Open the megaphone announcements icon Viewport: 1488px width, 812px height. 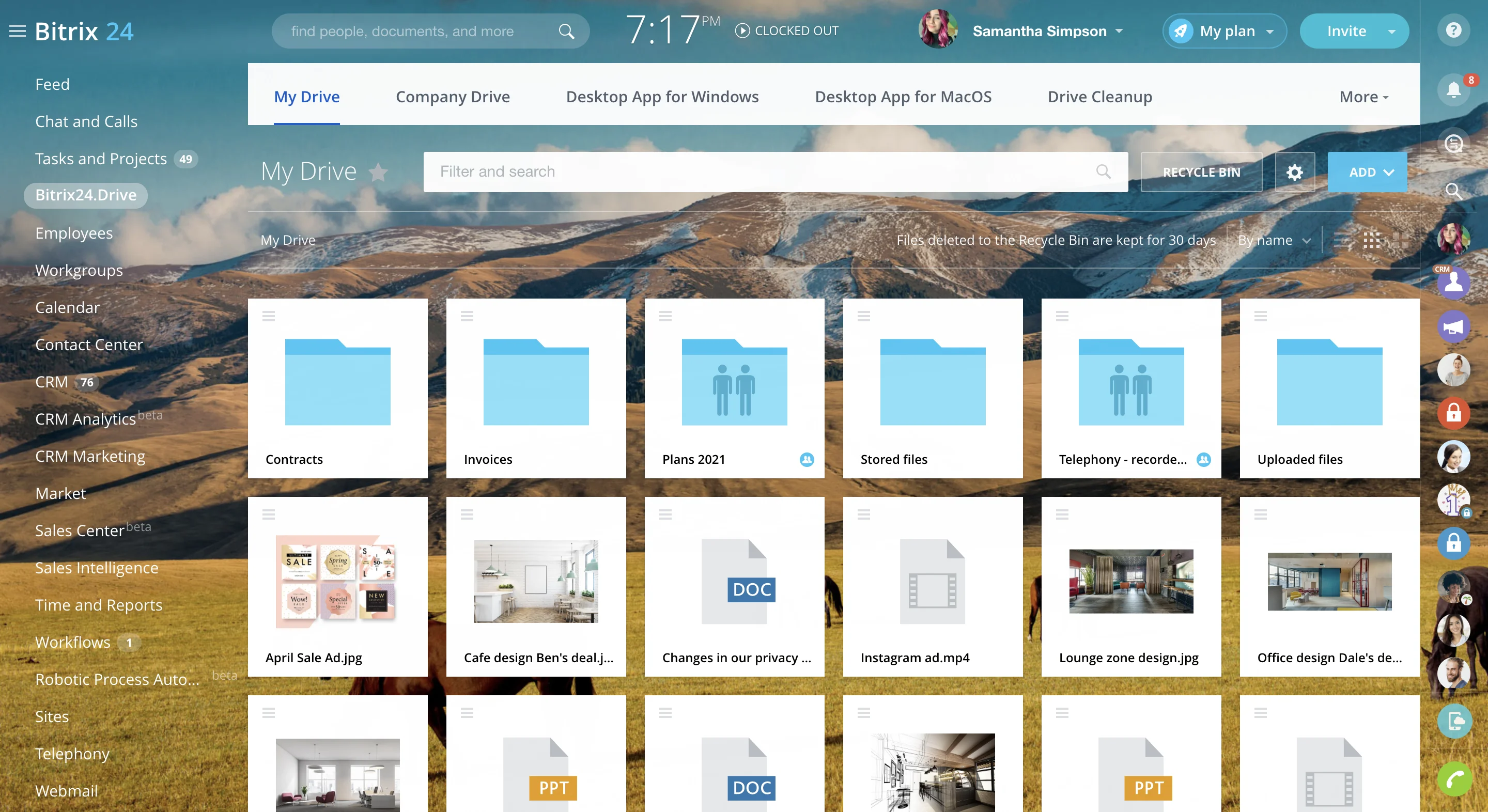(1453, 327)
